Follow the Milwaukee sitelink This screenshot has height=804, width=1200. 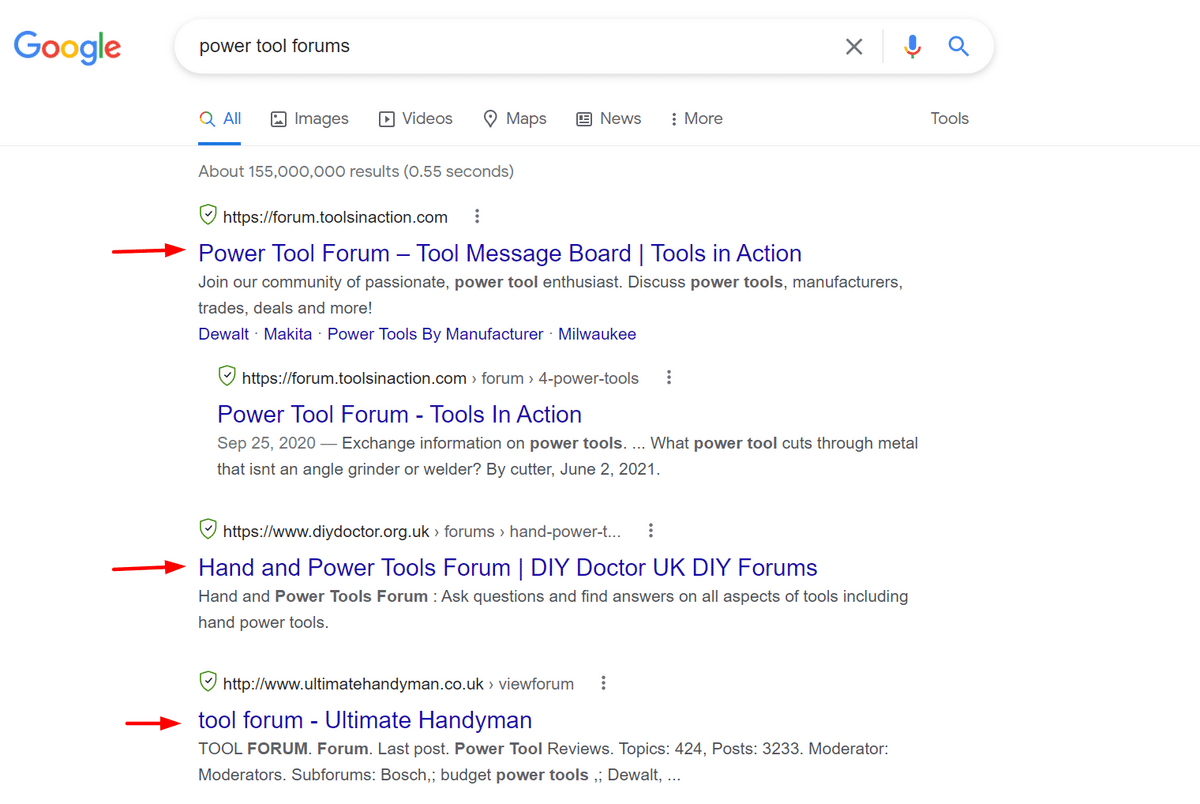(x=597, y=334)
